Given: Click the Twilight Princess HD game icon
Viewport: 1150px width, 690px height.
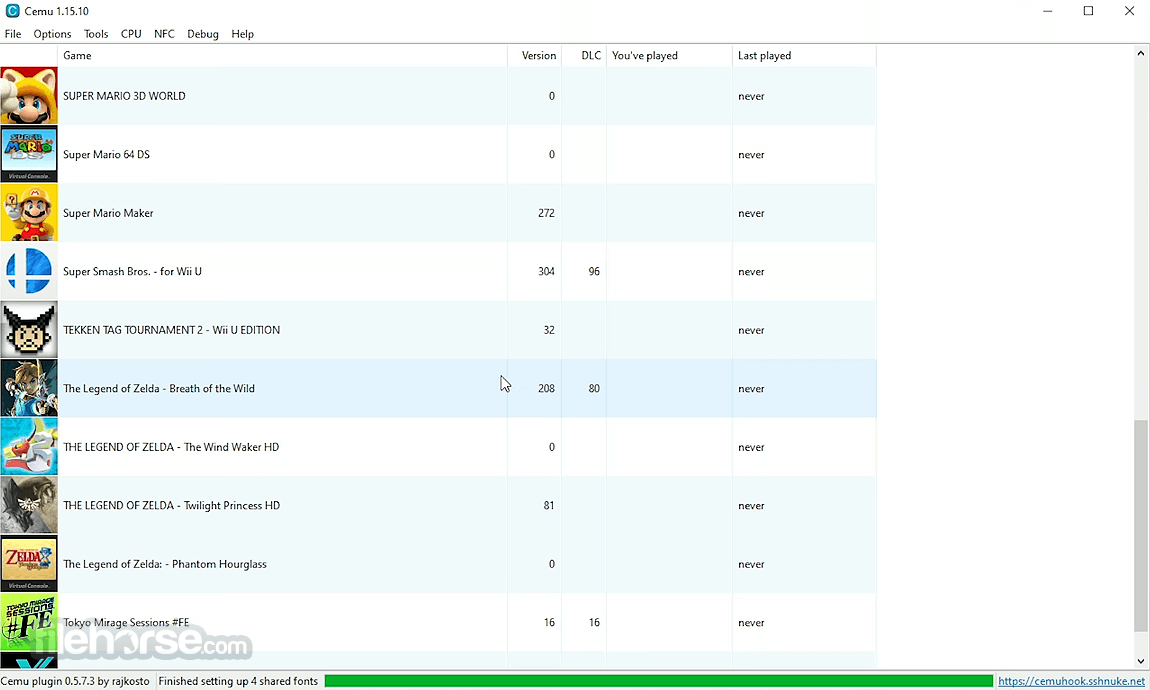Looking at the screenshot, I should 29,505.
